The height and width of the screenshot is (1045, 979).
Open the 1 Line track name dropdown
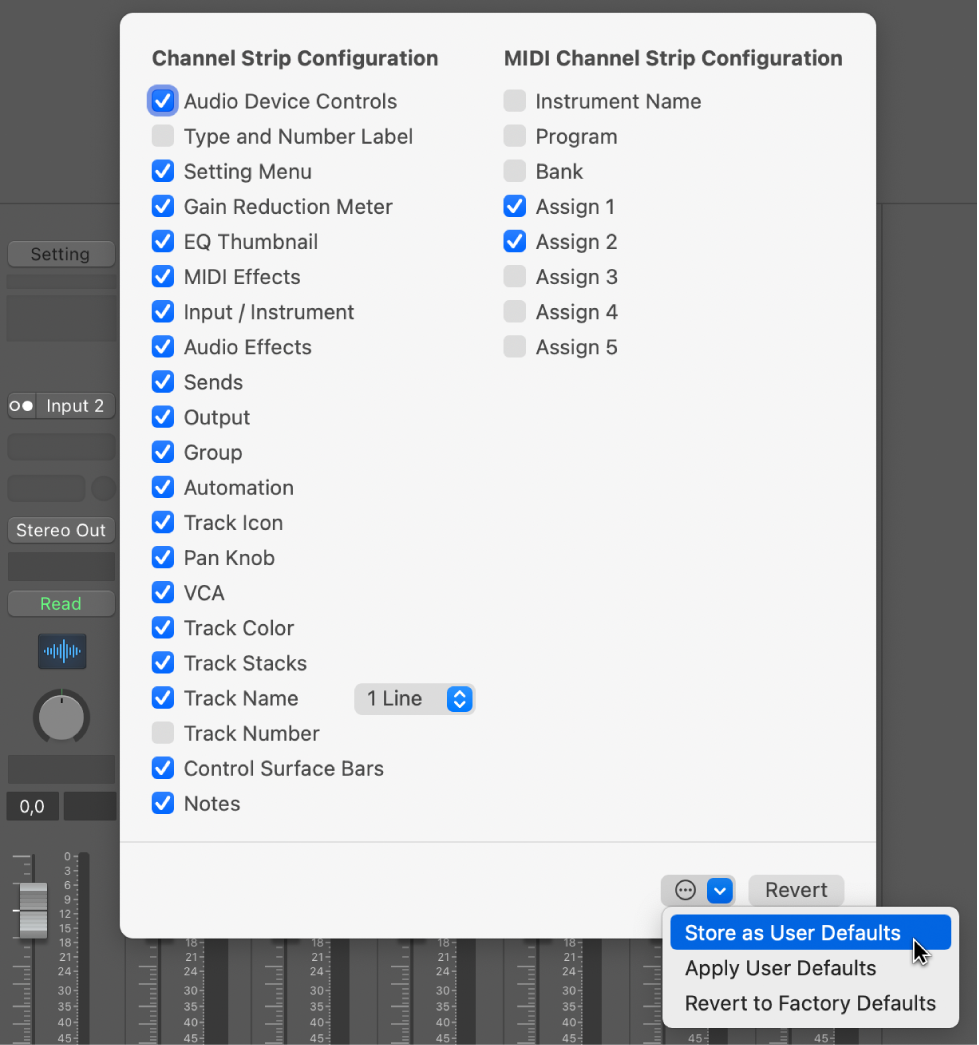414,698
